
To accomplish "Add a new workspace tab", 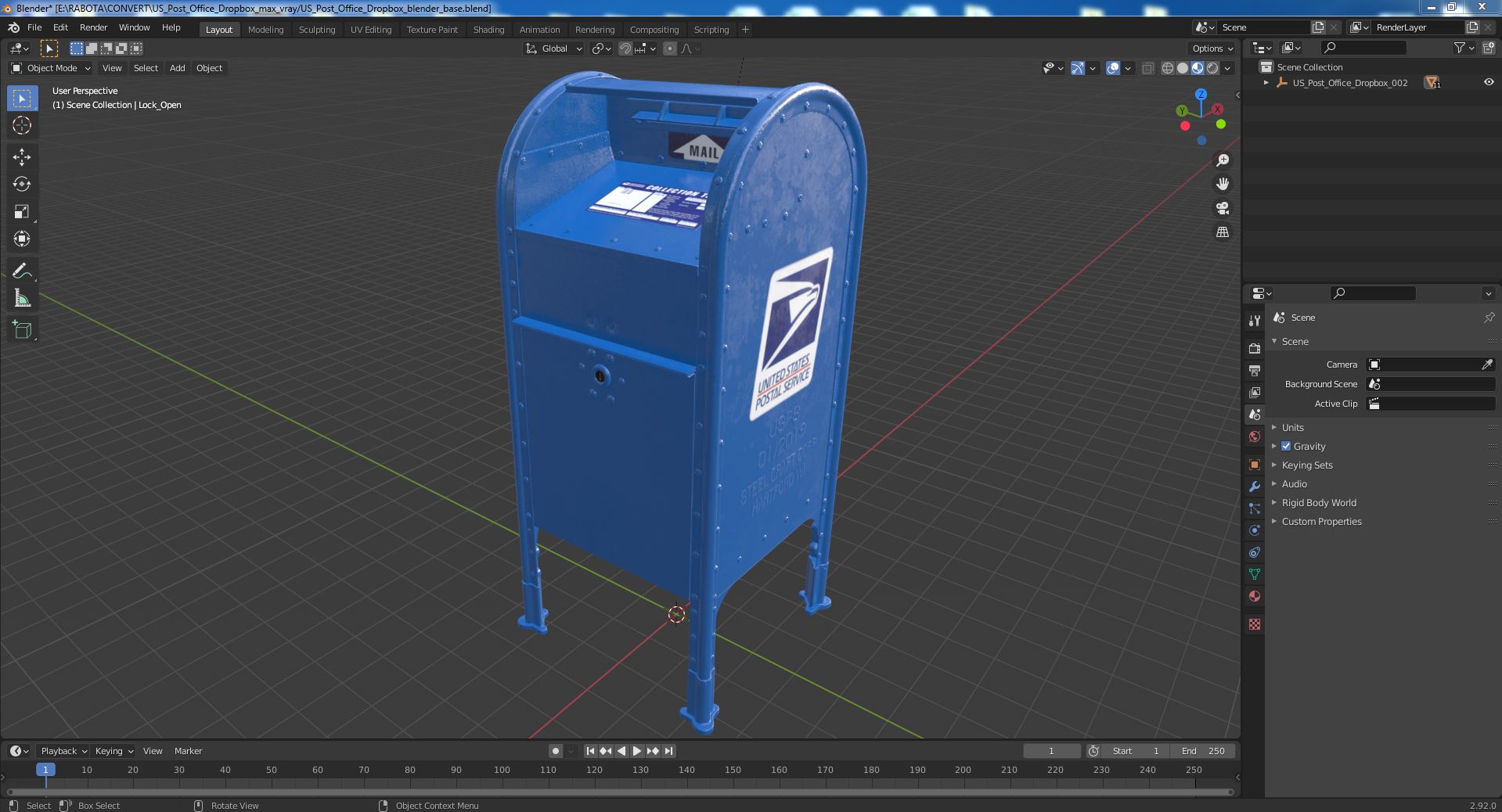I will coord(745,30).
